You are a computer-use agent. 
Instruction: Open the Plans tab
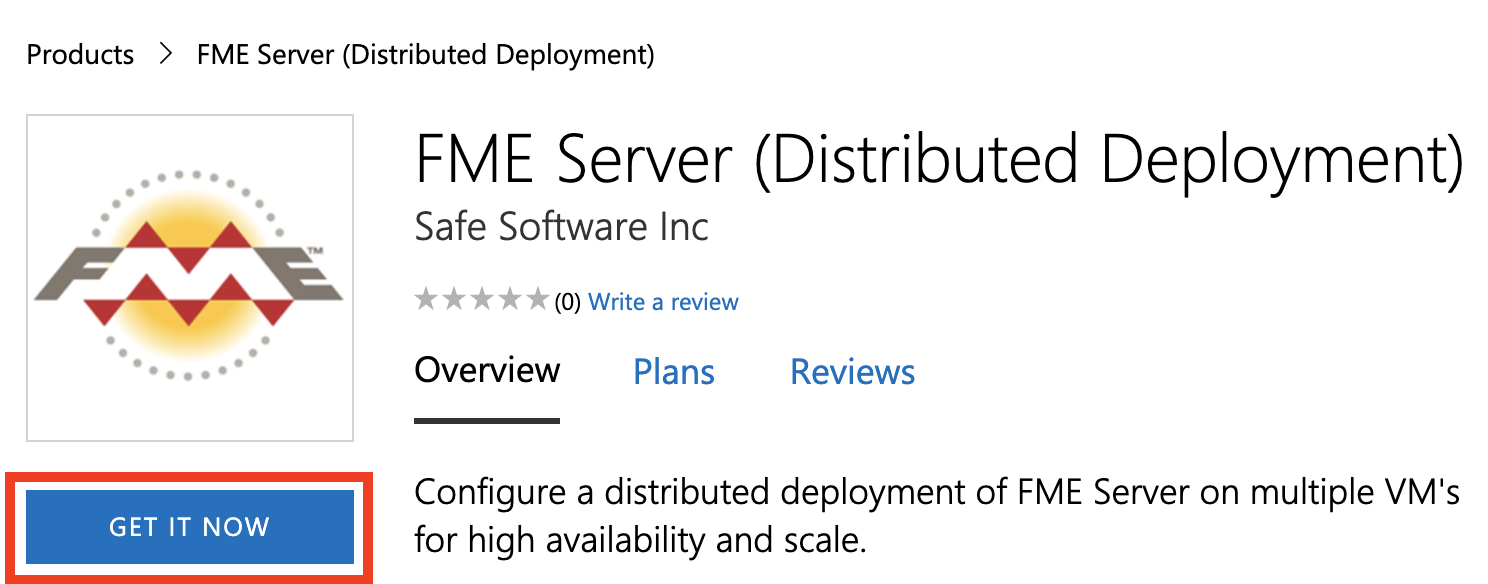tap(674, 372)
